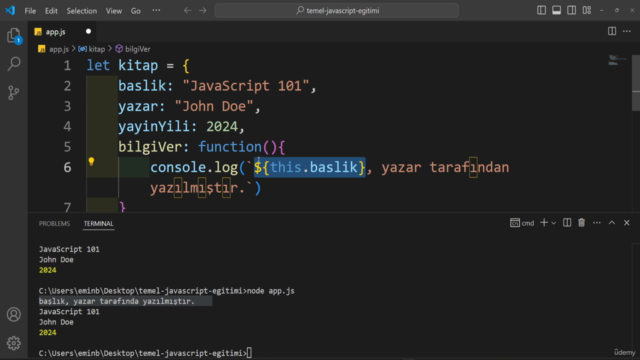Click the function keyword on line 5
This screenshot has width=640, height=360.
pos(230,147)
